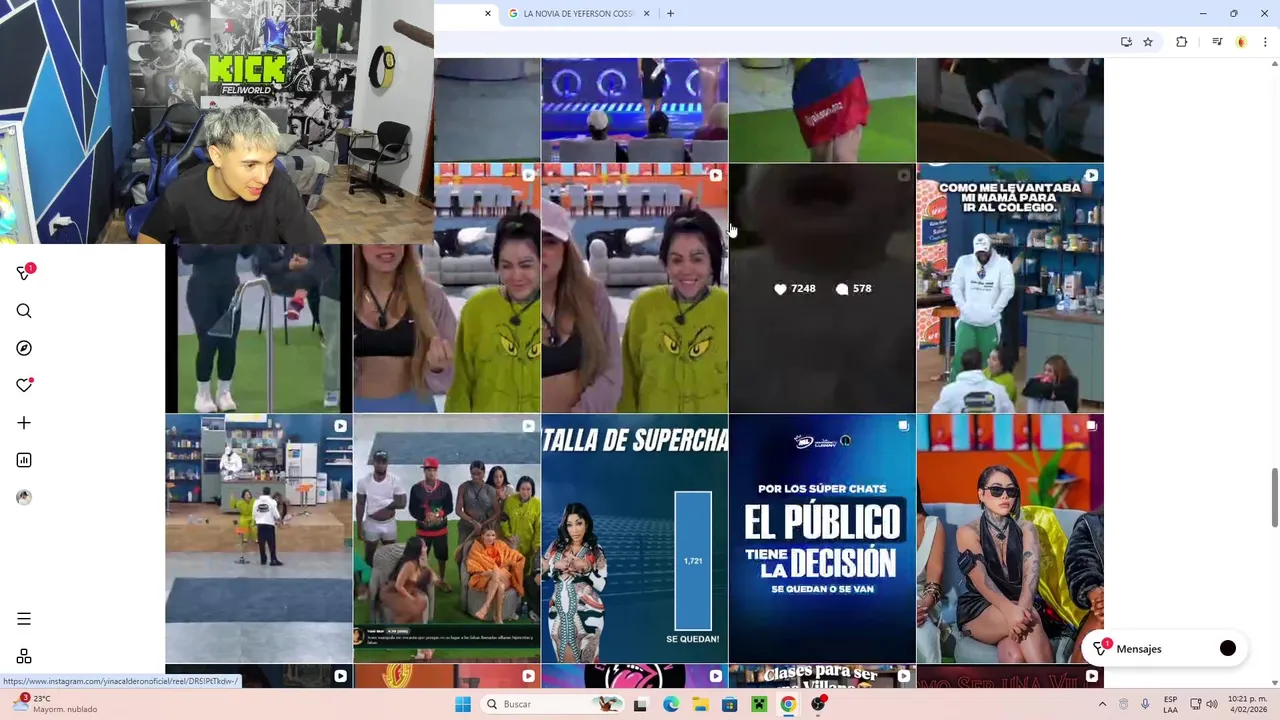Open the Chrome profile avatar

pyautogui.click(x=1241, y=42)
